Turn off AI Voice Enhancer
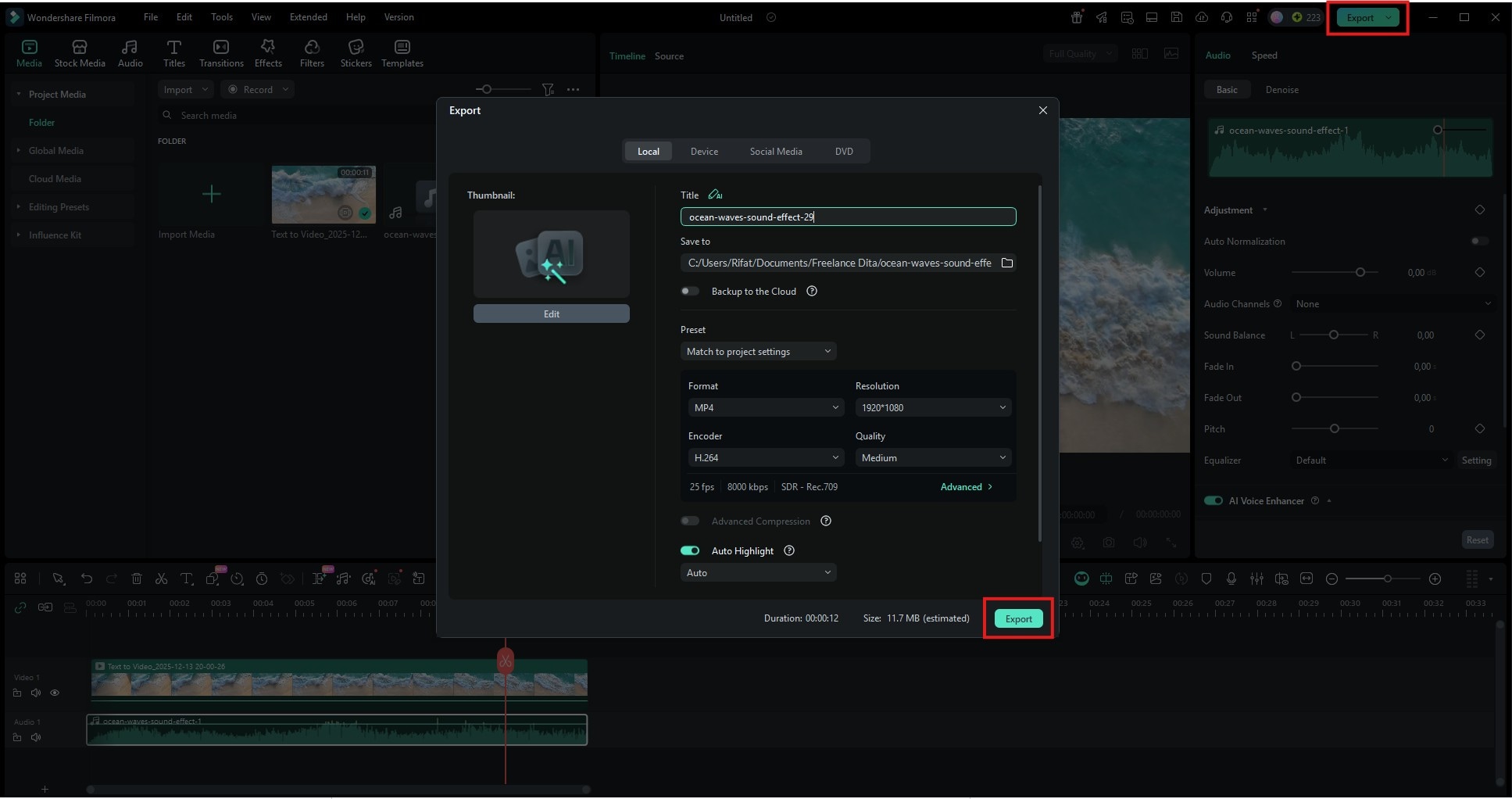Image resolution: width=1512 pixels, height=799 pixels. pyautogui.click(x=1214, y=500)
